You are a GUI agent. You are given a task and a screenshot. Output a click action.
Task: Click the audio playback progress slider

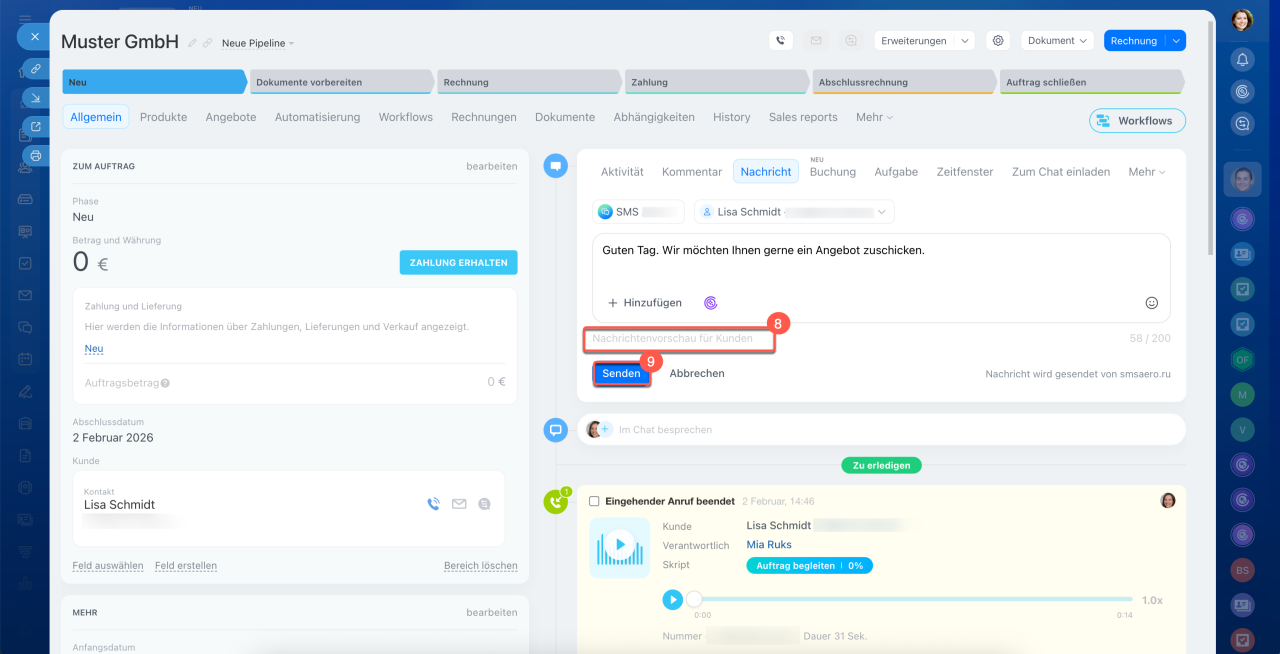click(x=910, y=599)
